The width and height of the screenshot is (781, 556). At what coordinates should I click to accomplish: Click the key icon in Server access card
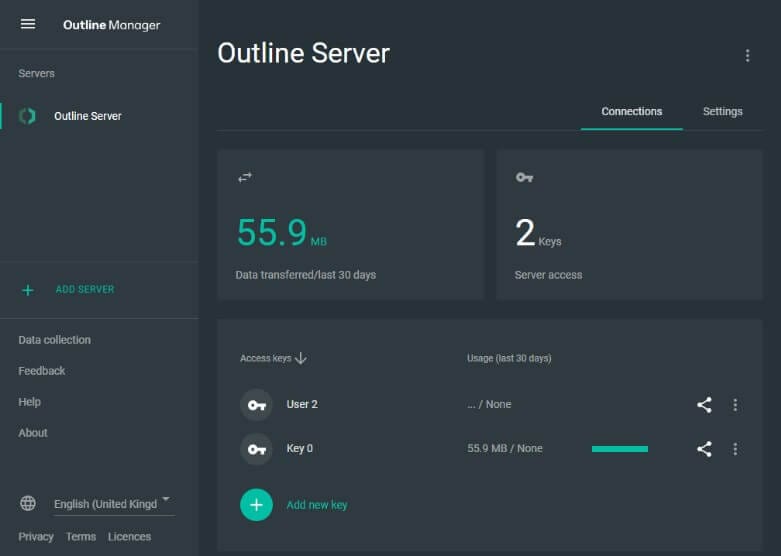click(x=524, y=177)
